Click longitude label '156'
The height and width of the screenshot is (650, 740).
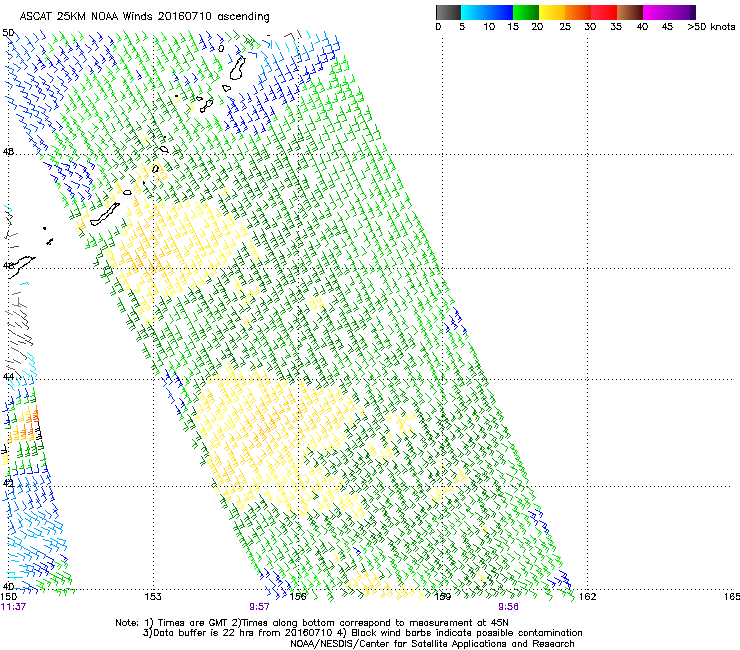tap(298, 597)
